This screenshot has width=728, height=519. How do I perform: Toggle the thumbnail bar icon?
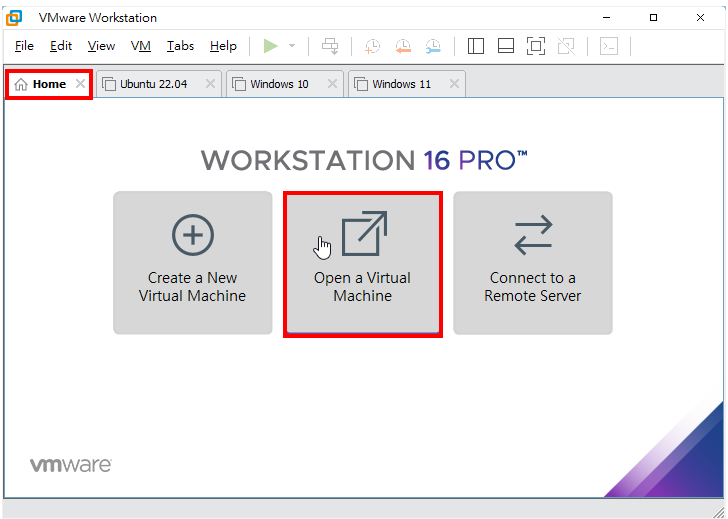(506, 46)
